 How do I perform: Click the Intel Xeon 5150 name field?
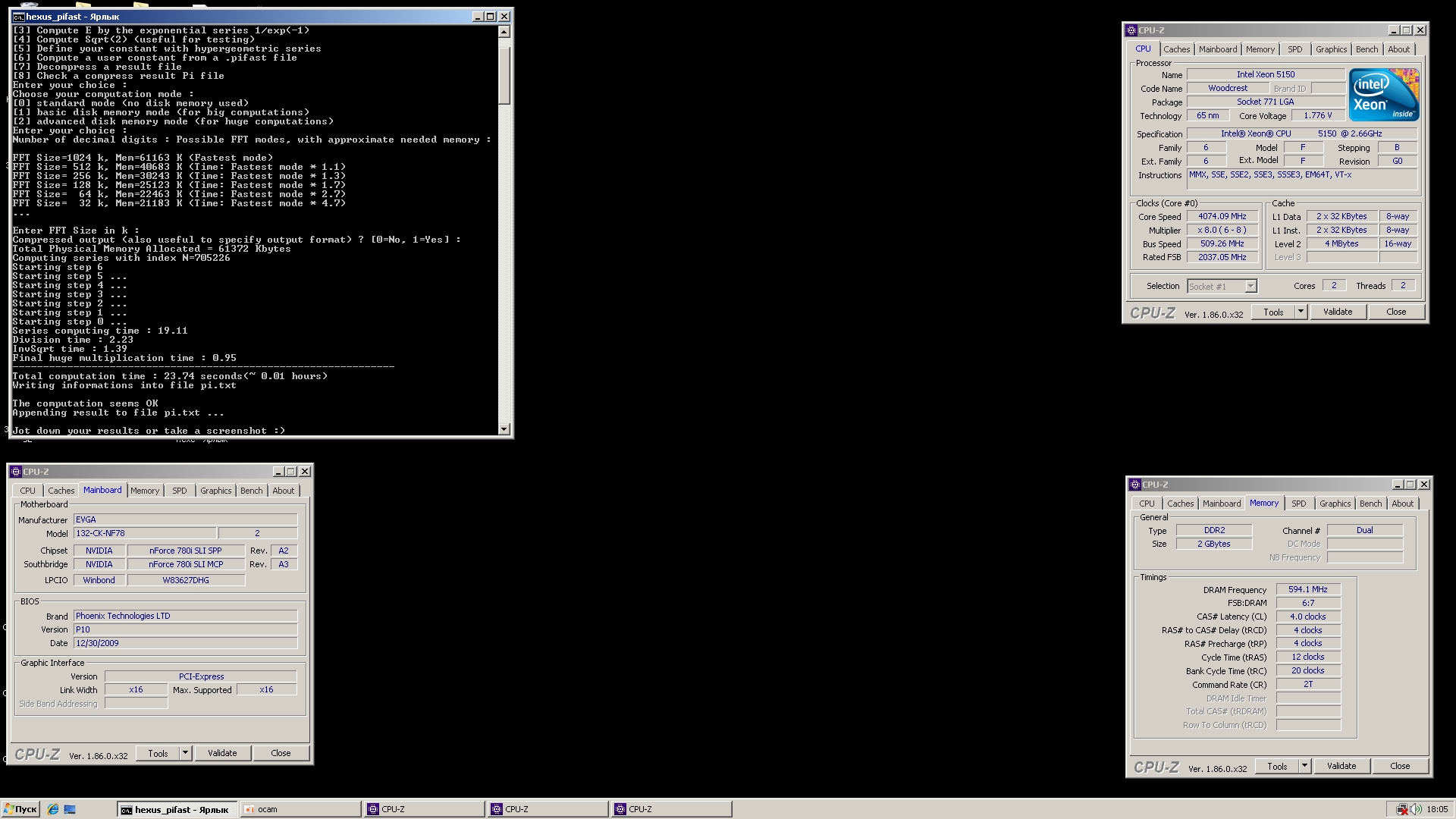click(x=1266, y=74)
